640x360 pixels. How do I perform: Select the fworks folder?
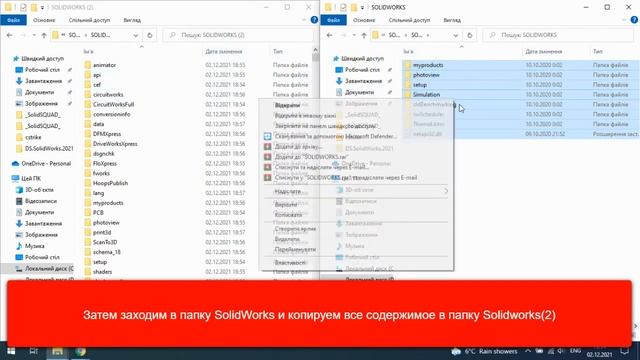(x=101, y=173)
